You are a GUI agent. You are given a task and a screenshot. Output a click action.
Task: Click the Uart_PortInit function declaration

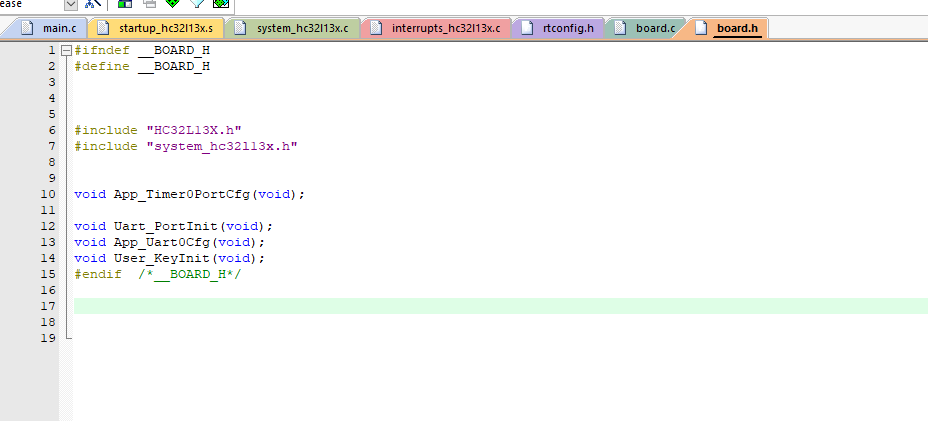174,226
